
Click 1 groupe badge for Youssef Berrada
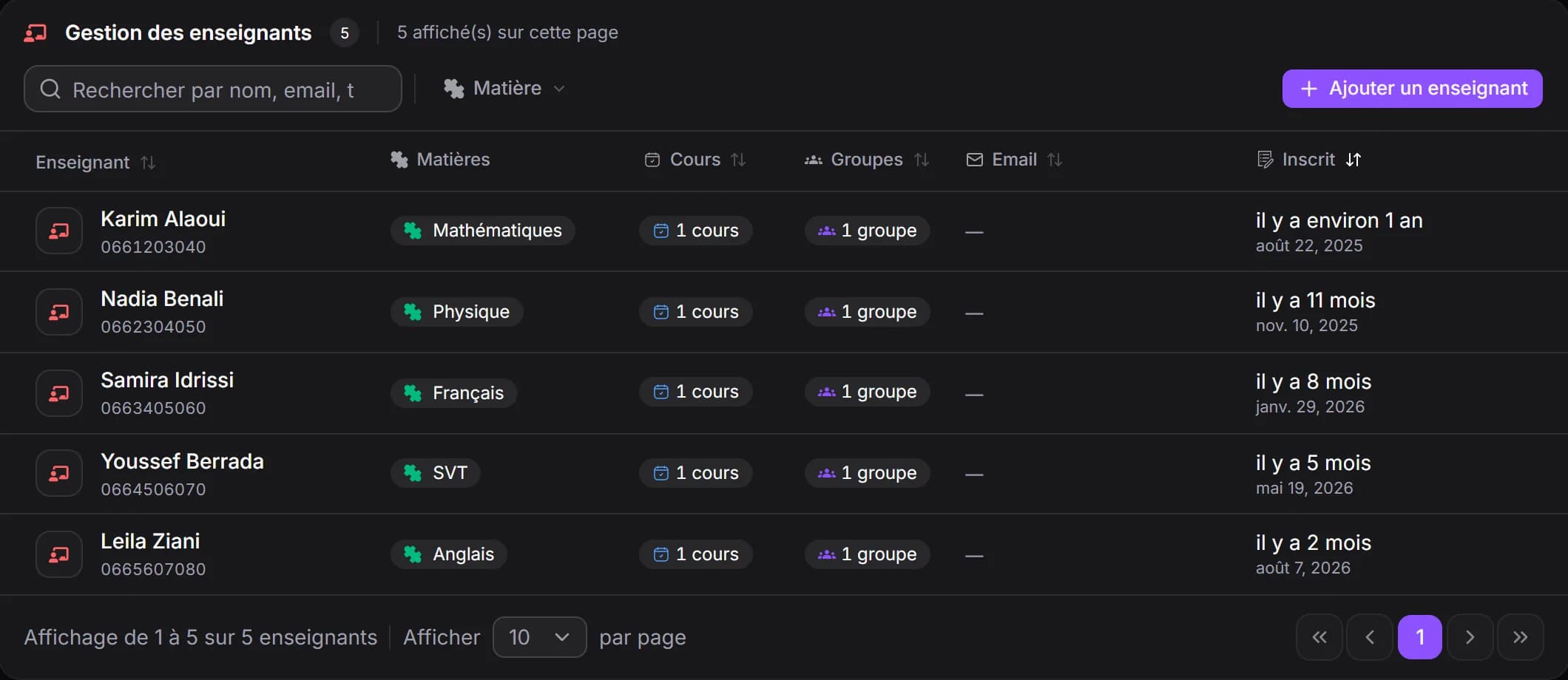tap(868, 473)
